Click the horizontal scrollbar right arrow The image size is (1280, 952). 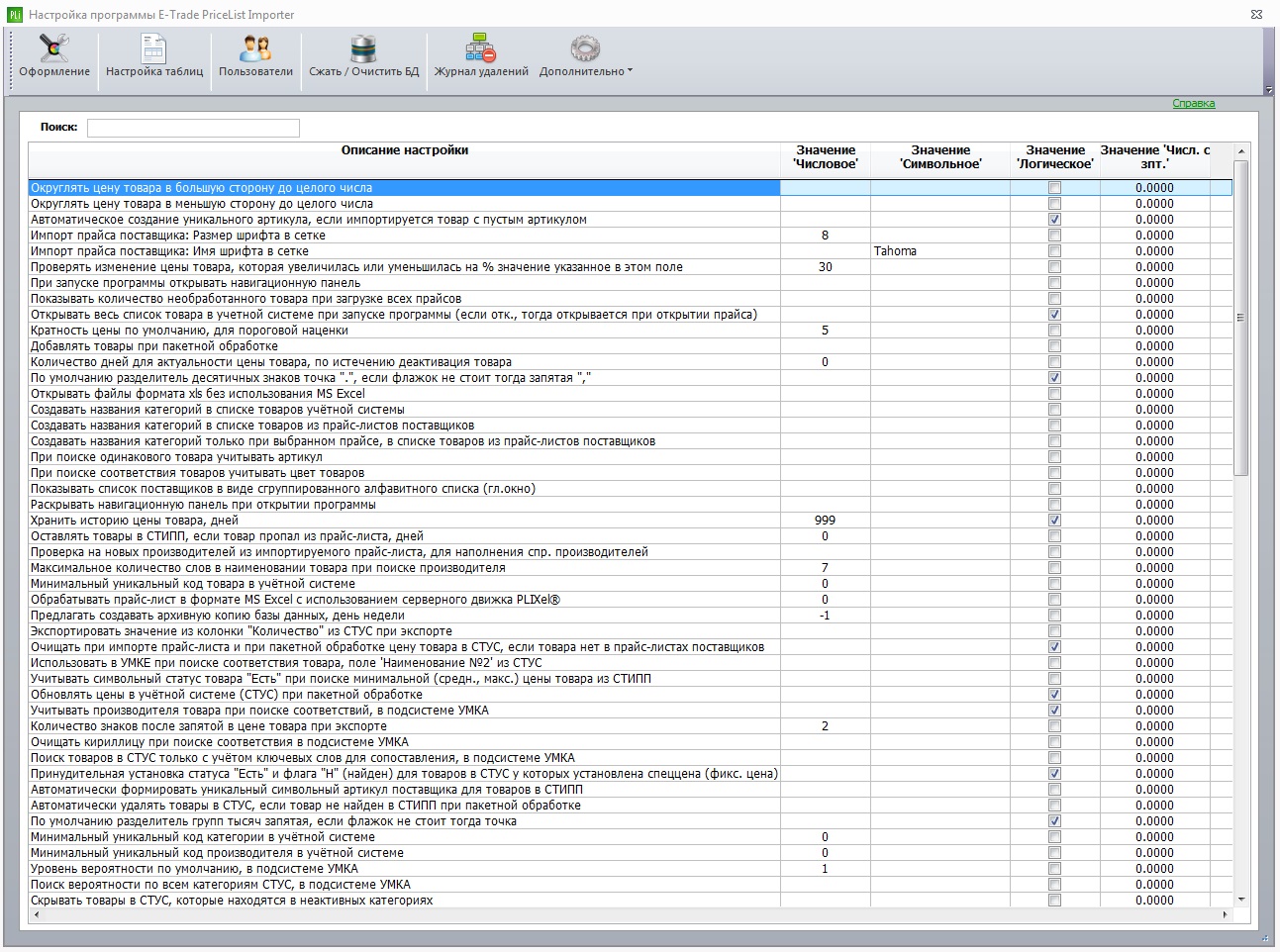point(1226,914)
